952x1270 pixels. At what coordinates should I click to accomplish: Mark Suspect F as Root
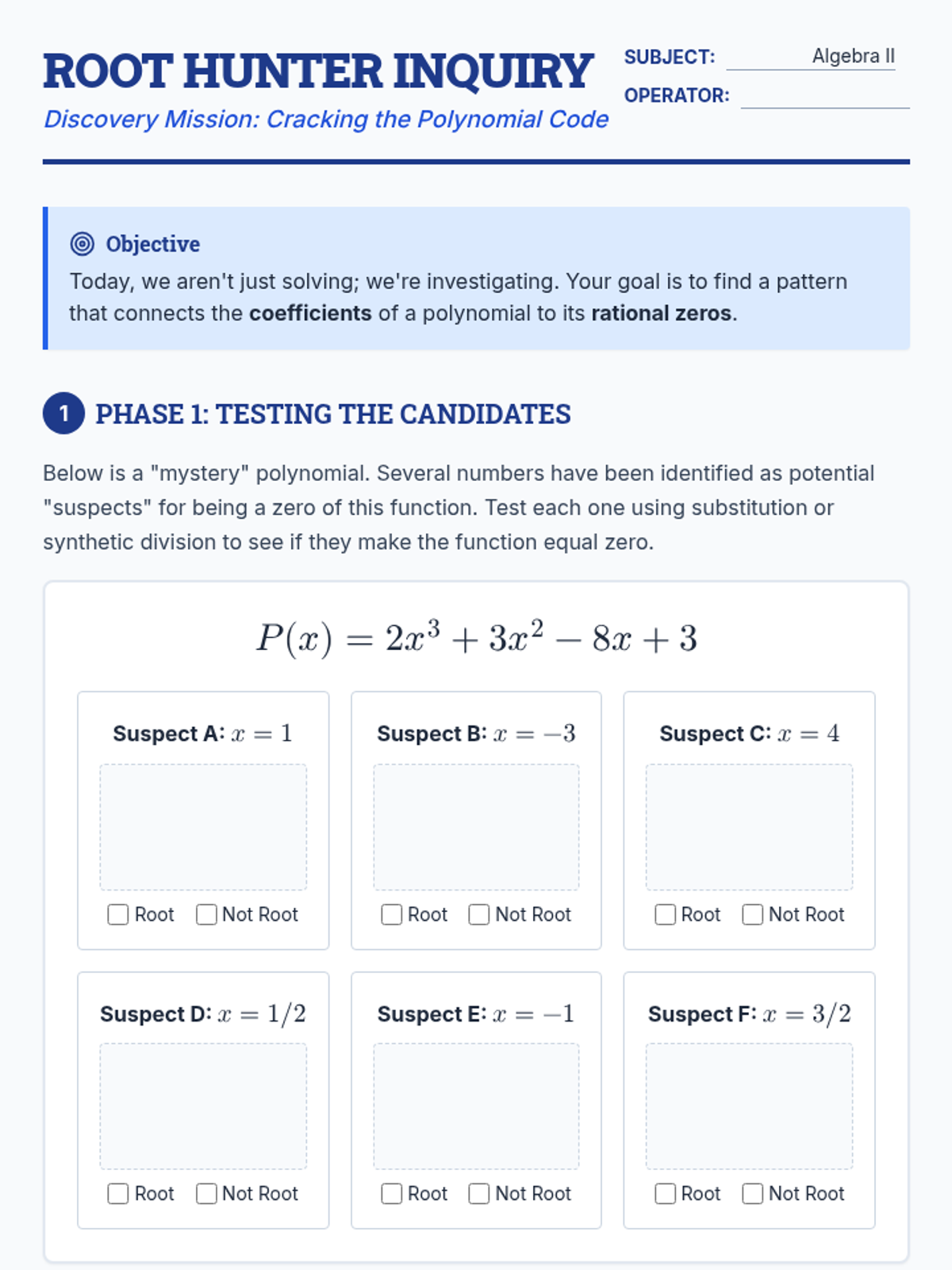(666, 1194)
